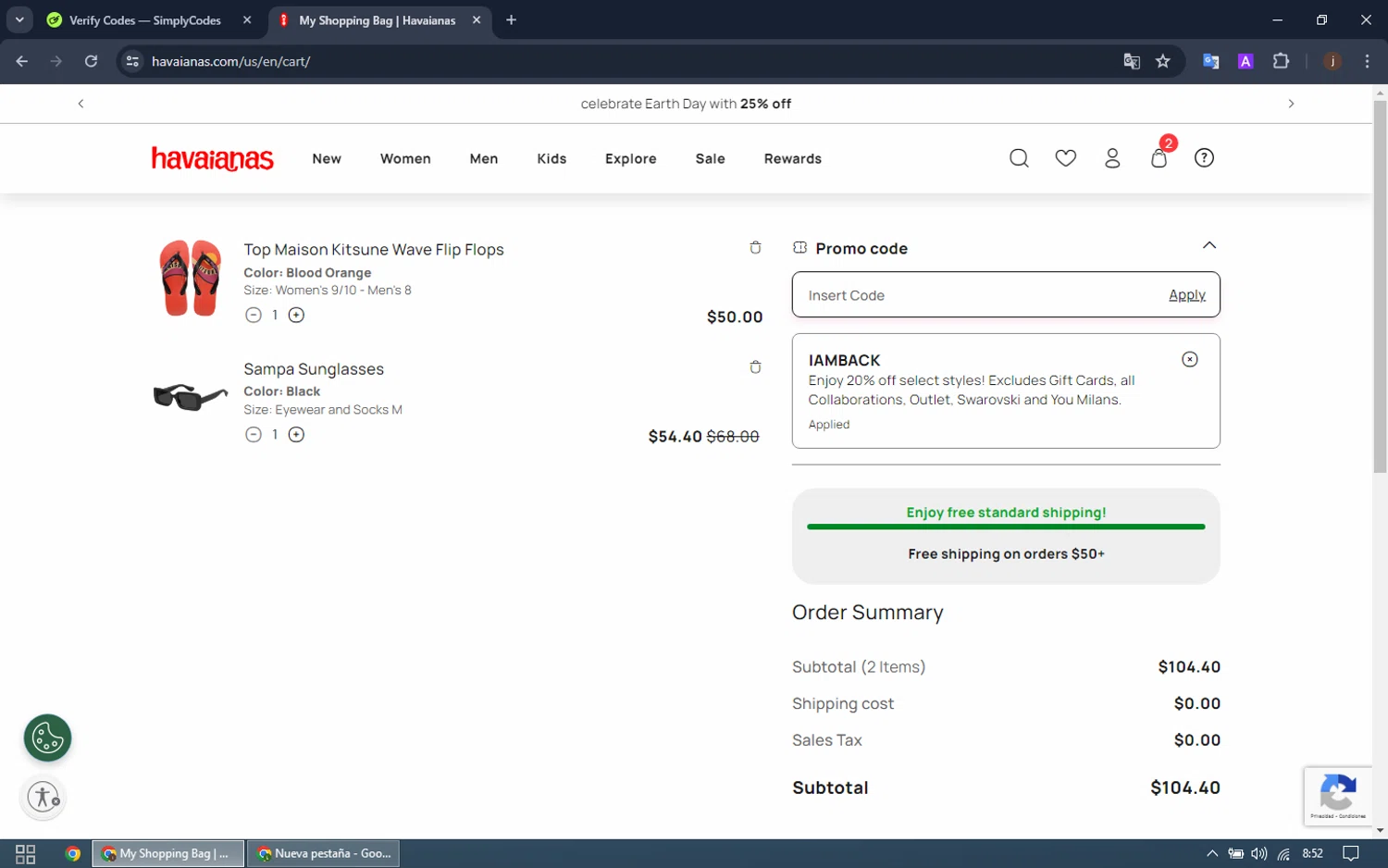The height and width of the screenshot is (868, 1388).
Task: Open the tab search dropdown
Action: pos(19,19)
